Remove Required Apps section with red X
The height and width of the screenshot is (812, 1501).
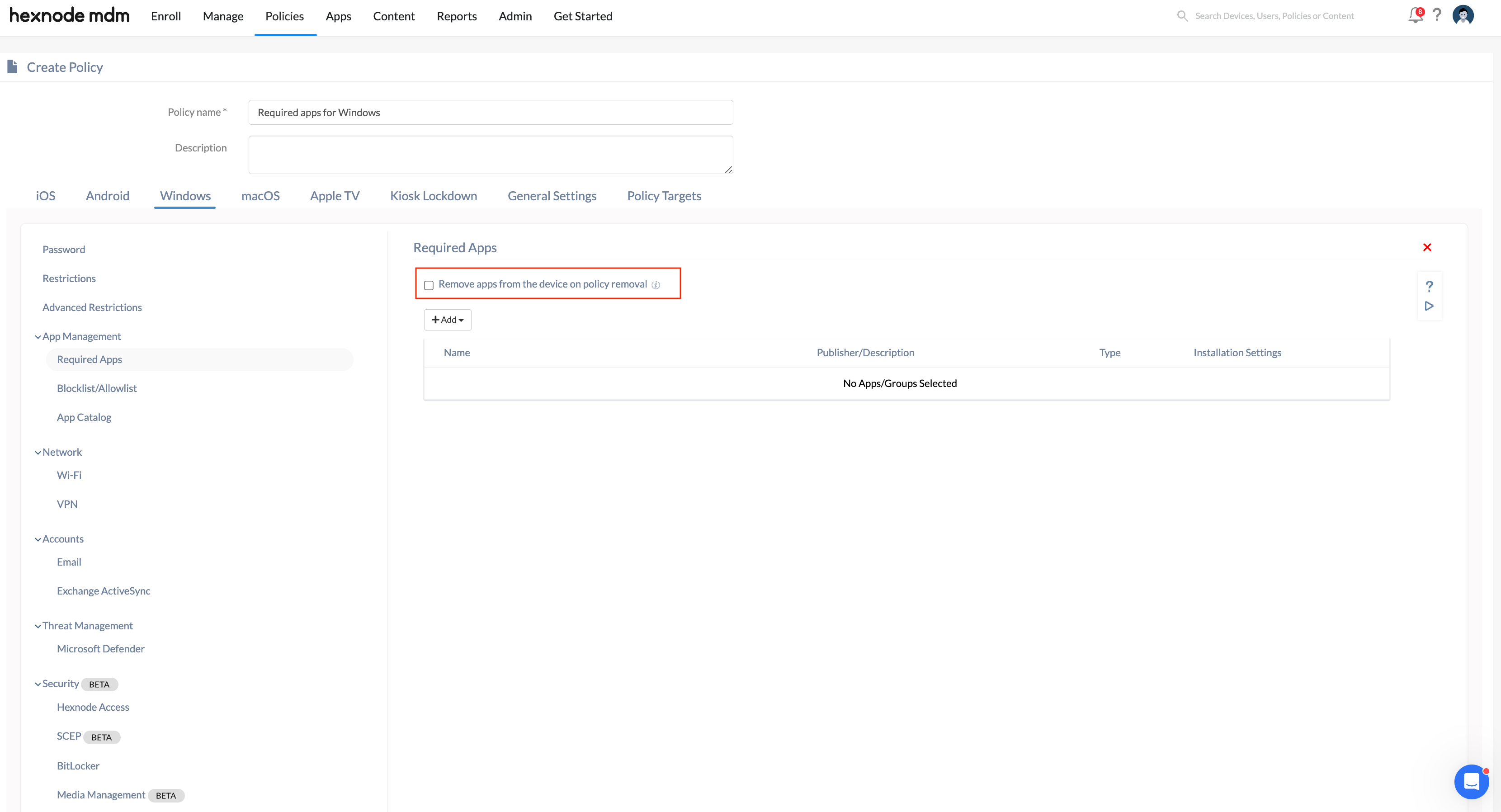1427,248
